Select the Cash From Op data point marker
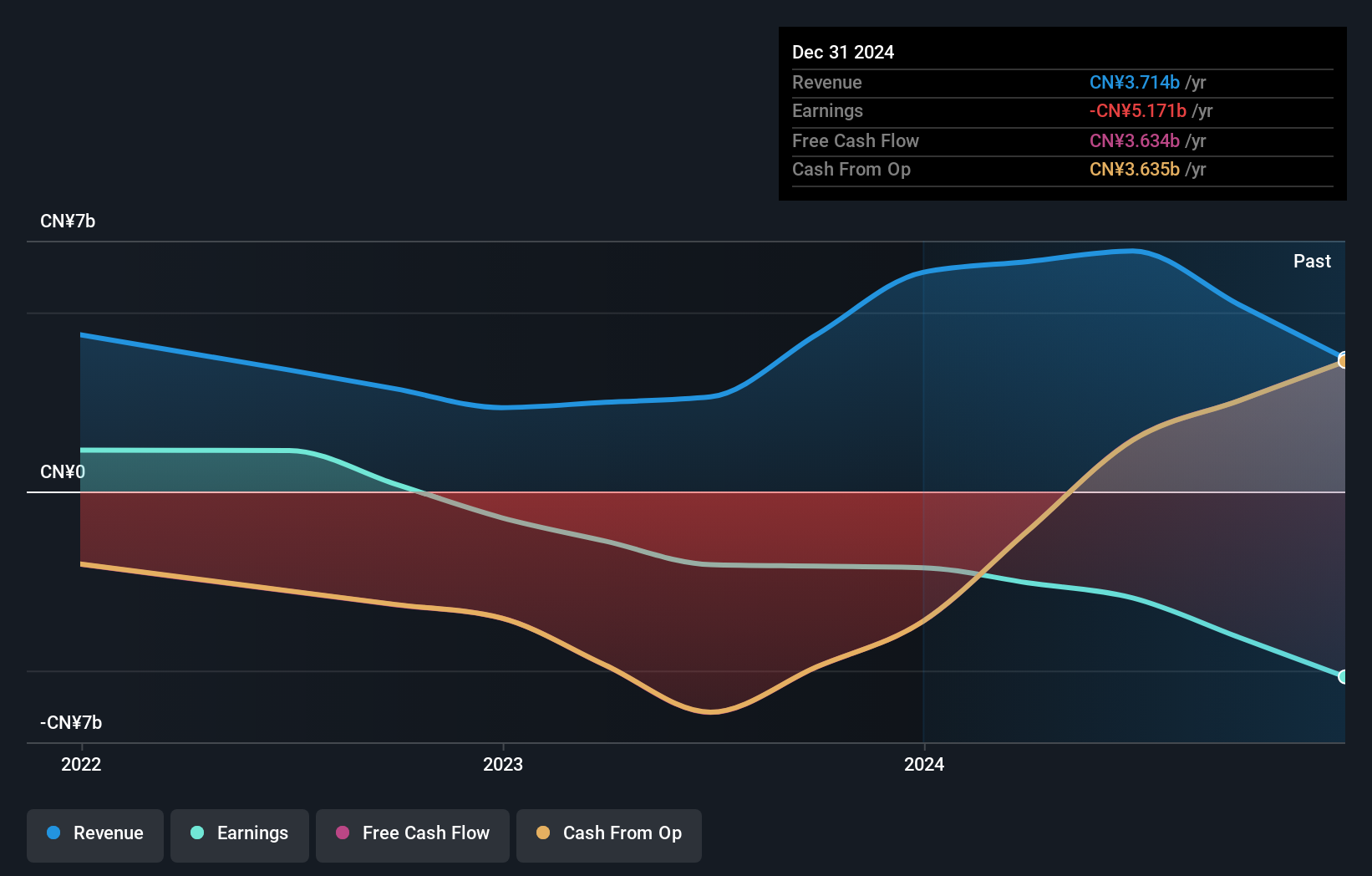Image resolution: width=1372 pixels, height=876 pixels. (x=1342, y=360)
